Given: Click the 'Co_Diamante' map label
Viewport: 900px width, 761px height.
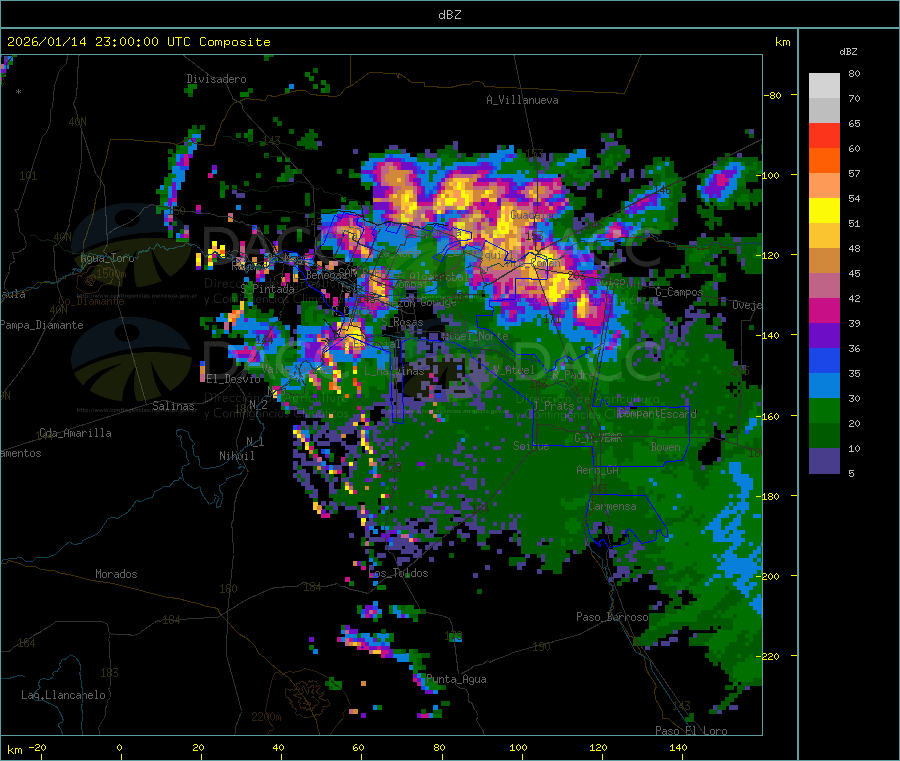Looking at the screenshot, I should pos(91,301).
